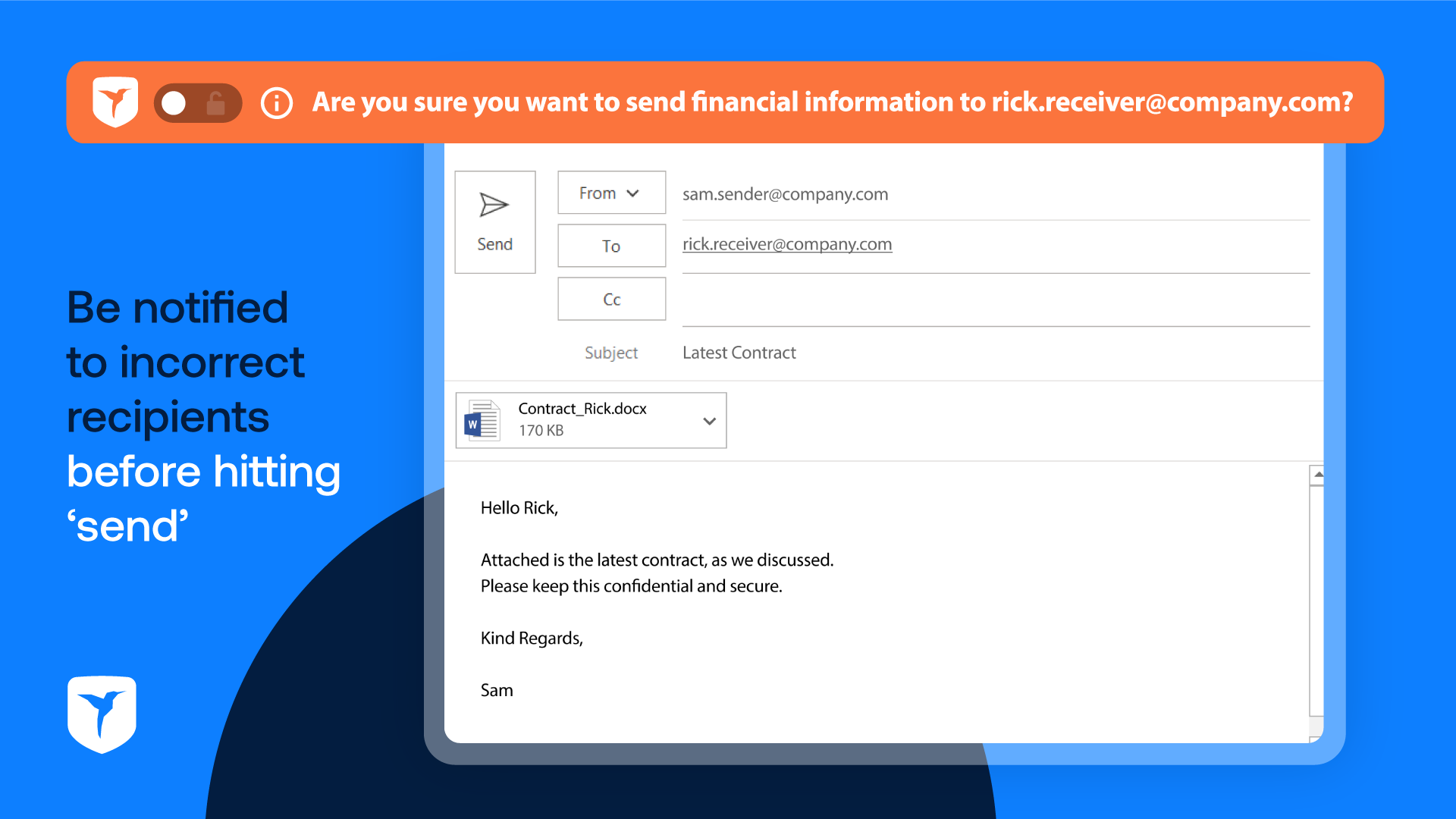Image resolution: width=1456 pixels, height=819 pixels.
Task: Click the Hello Rick greeting line in the message body
Action: pos(519,508)
